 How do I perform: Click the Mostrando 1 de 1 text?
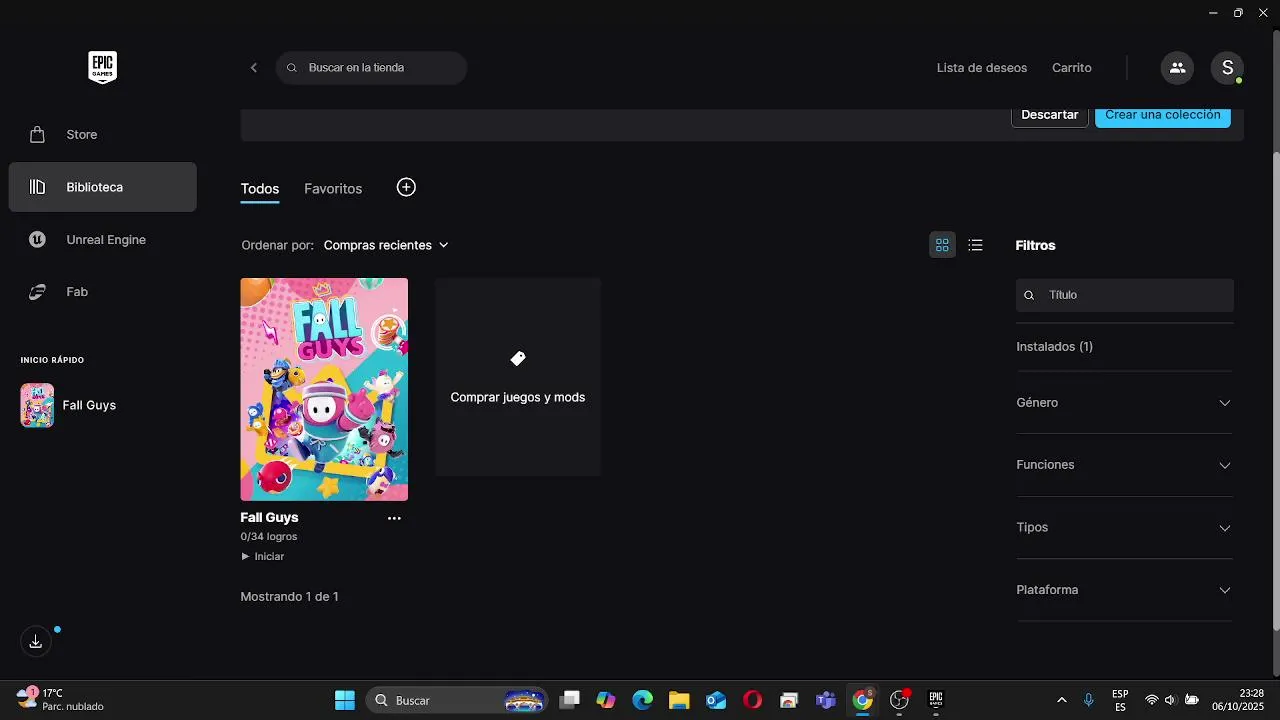click(290, 597)
